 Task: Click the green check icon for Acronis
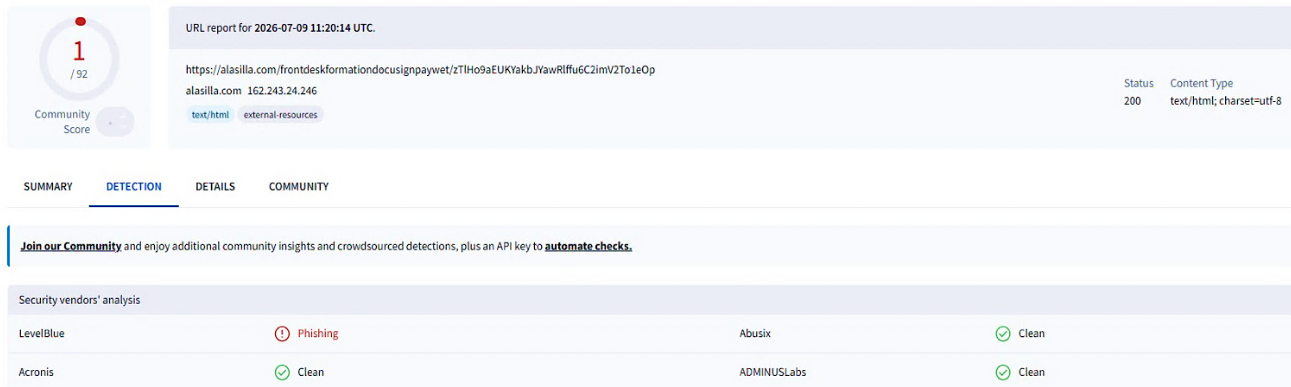tap(282, 372)
